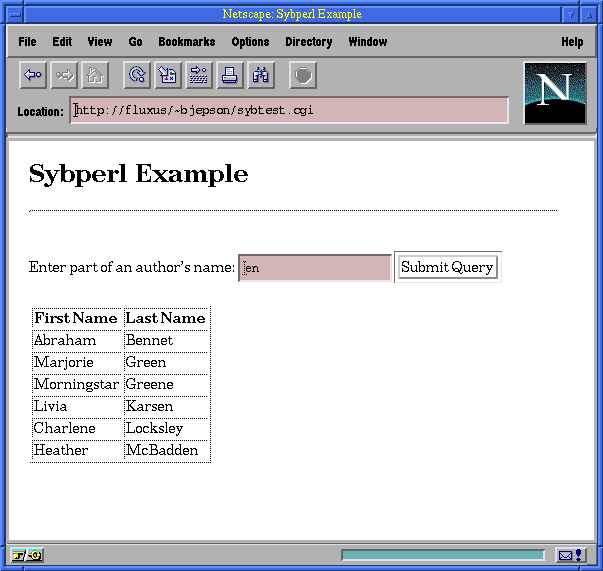Open the Directory menu

click(308, 42)
